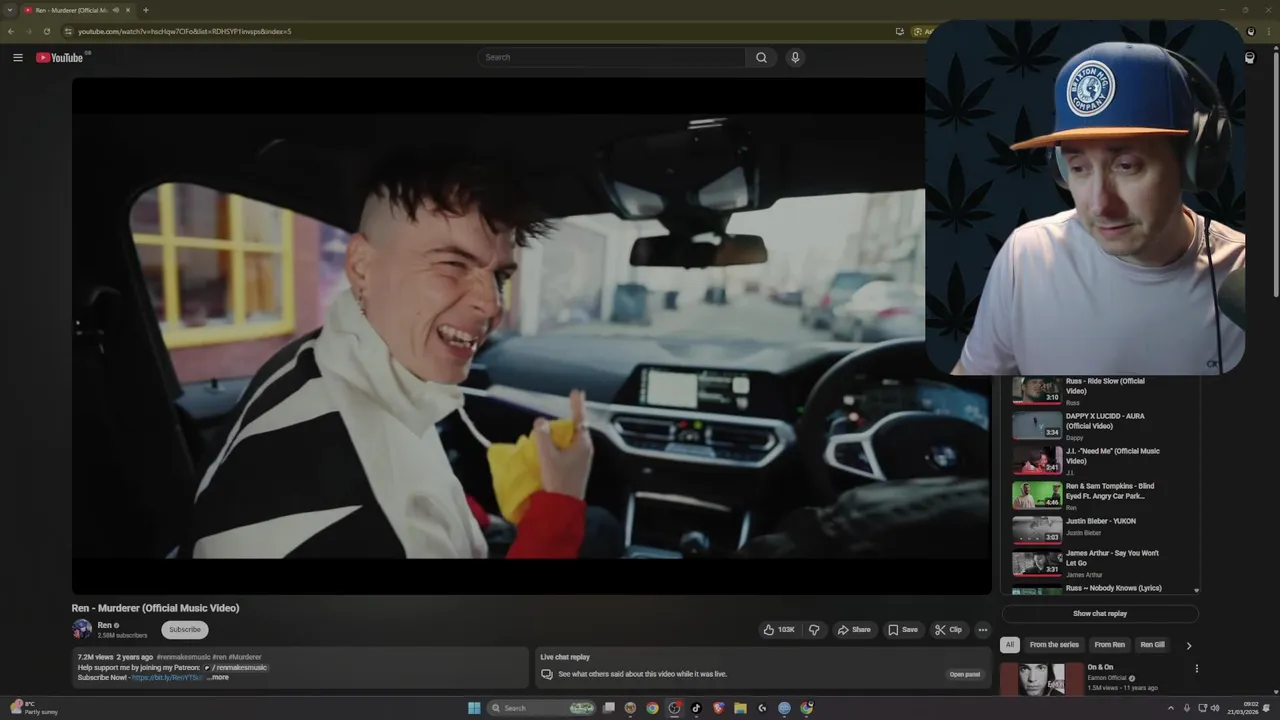Open task view on the taskbar
Image resolution: width=1280 pixels, height=720 pixels.
[608, 708]
